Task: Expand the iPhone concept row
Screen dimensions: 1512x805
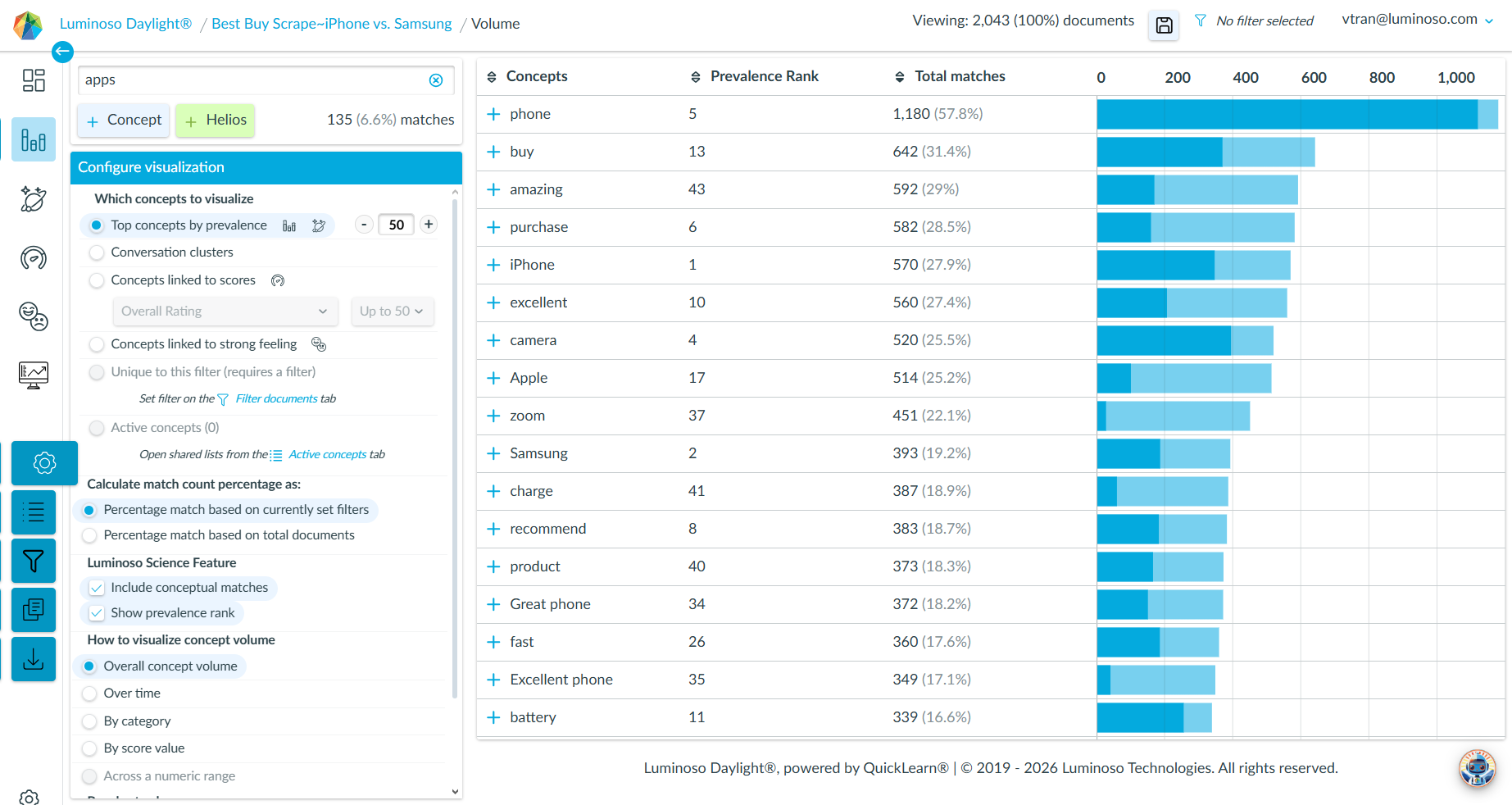Action: point(493,265)
